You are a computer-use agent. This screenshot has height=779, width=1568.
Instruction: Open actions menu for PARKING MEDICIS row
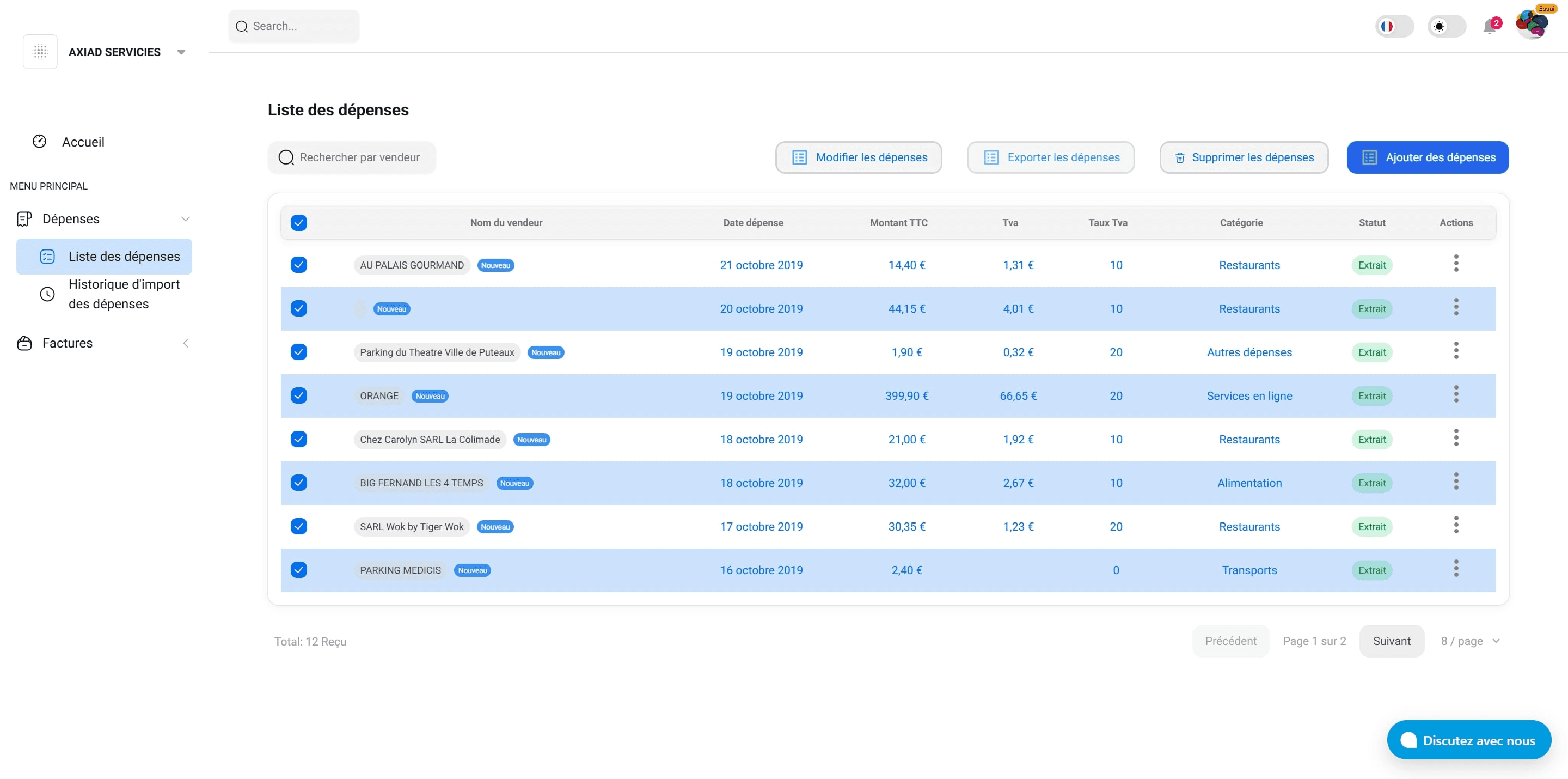[x=1455, y=569]
